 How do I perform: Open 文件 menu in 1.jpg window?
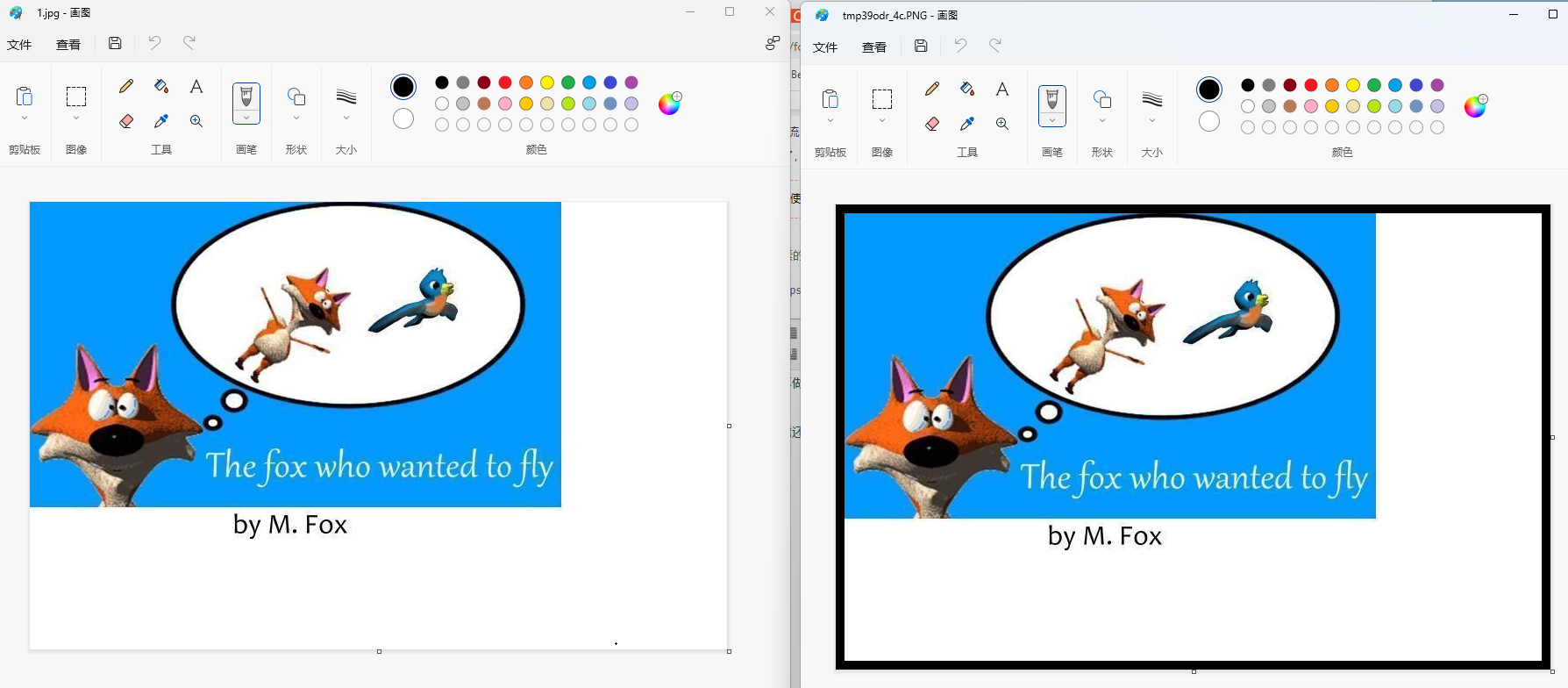(19, 45)
